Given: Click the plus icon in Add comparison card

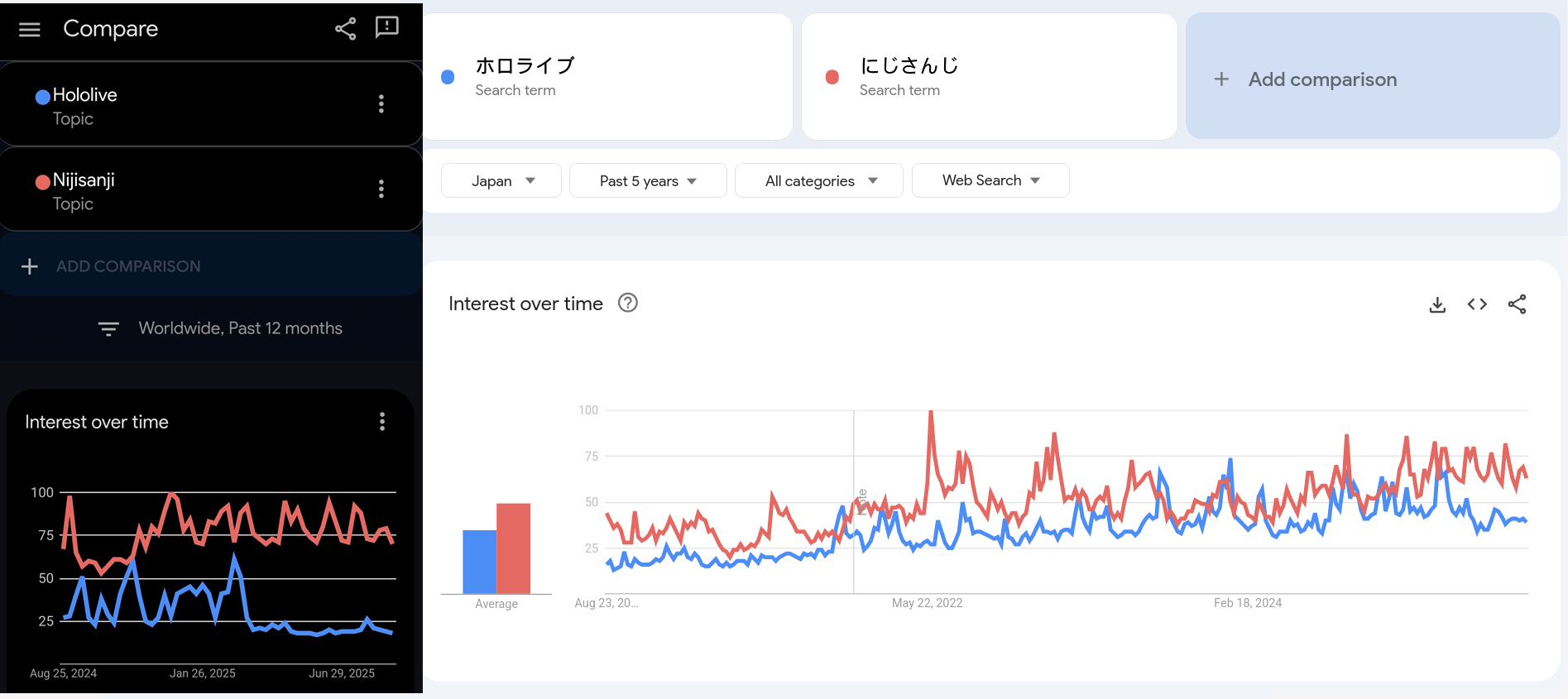Looking at the screenshot, I should click(x=1221, y=79).
